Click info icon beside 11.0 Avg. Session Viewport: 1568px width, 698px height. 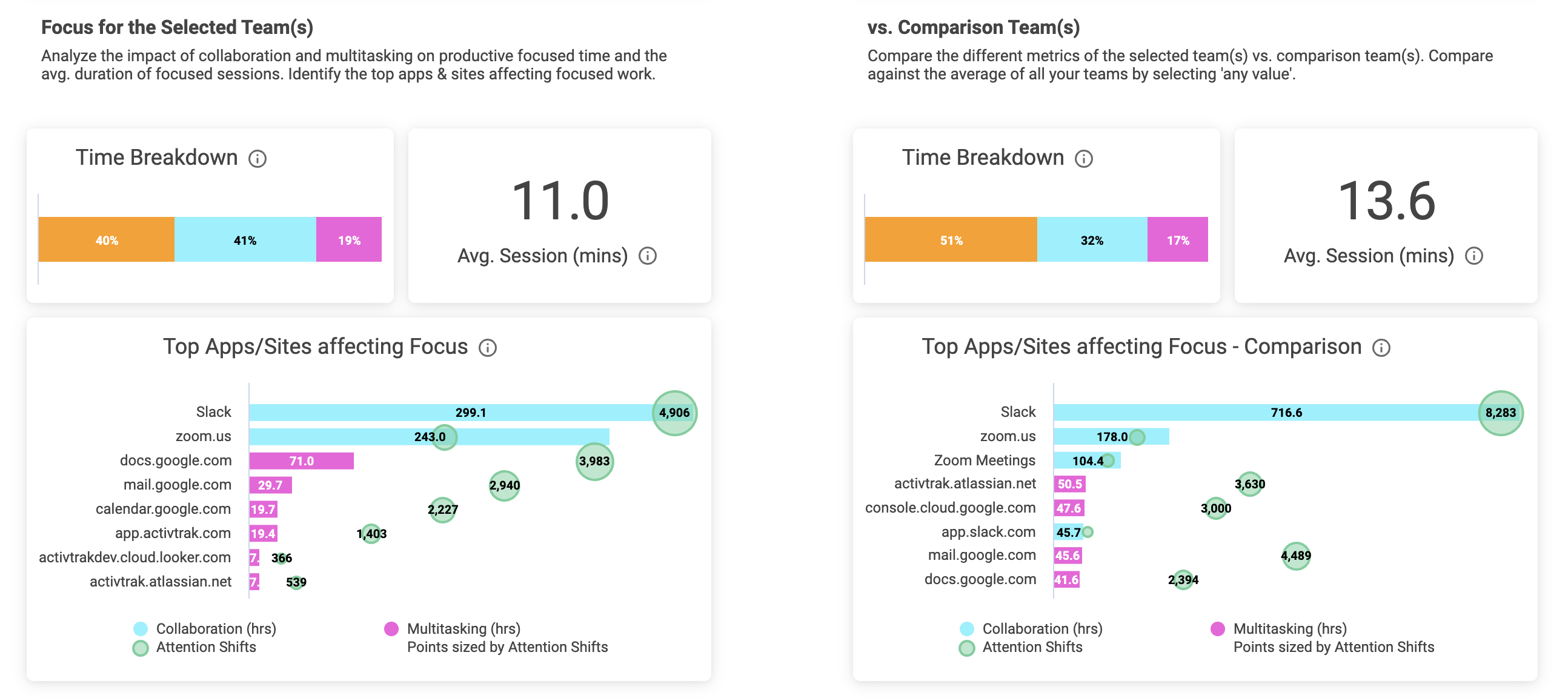(x=647, y=256)
